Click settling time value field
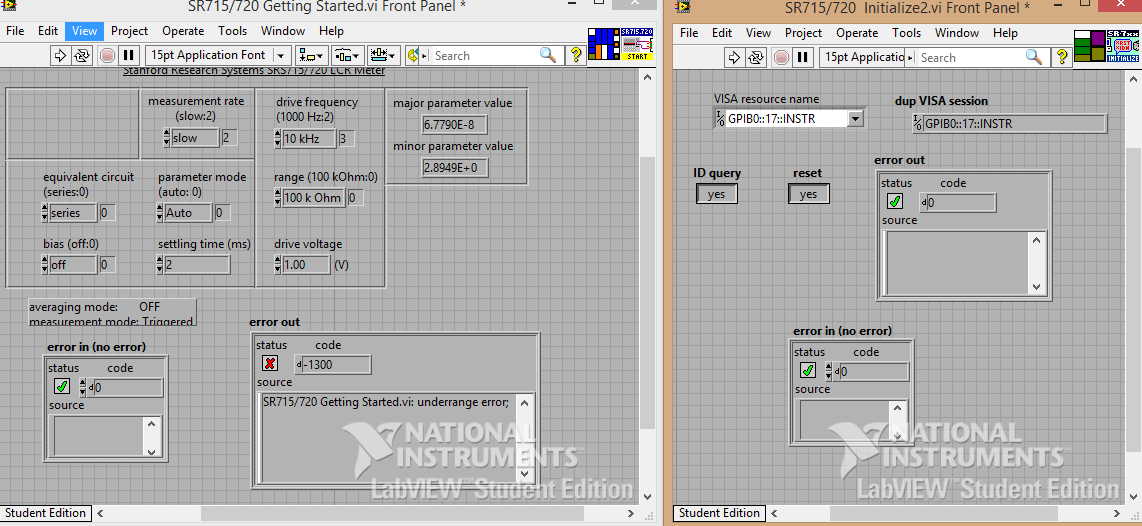The width and height of the screenshot is (1142, 526). click(x=197, y=264)
